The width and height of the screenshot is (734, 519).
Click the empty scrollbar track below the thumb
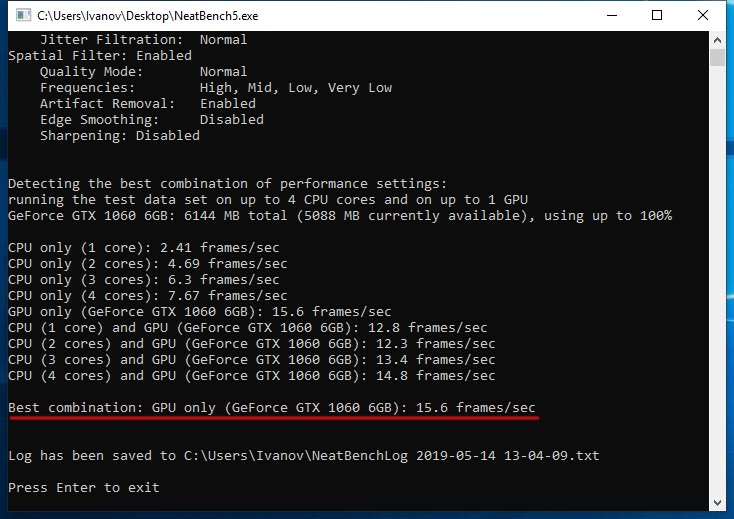pyautogui.click(x=717, y=281)
